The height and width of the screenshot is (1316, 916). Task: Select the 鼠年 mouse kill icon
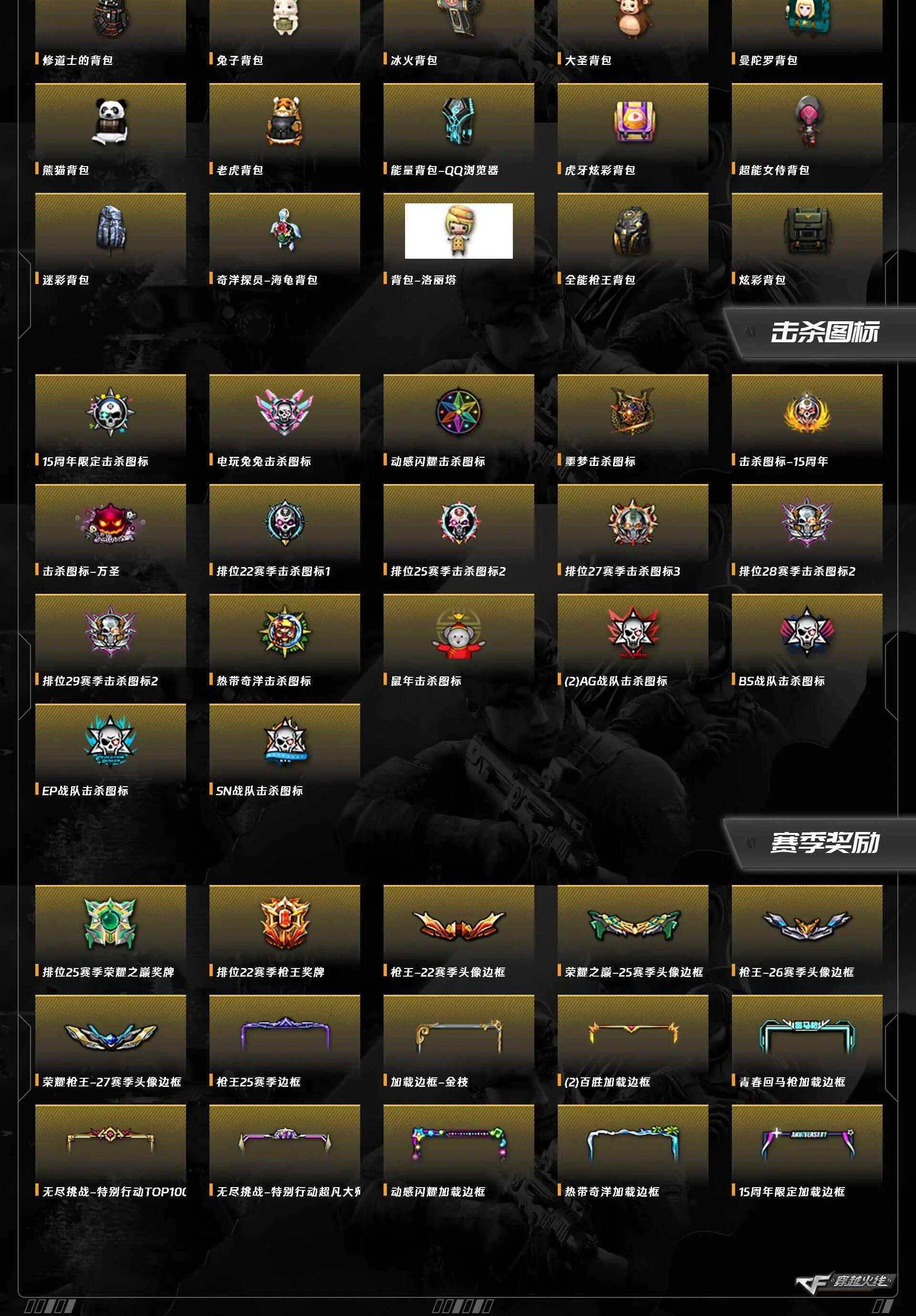tap(459, 632)
